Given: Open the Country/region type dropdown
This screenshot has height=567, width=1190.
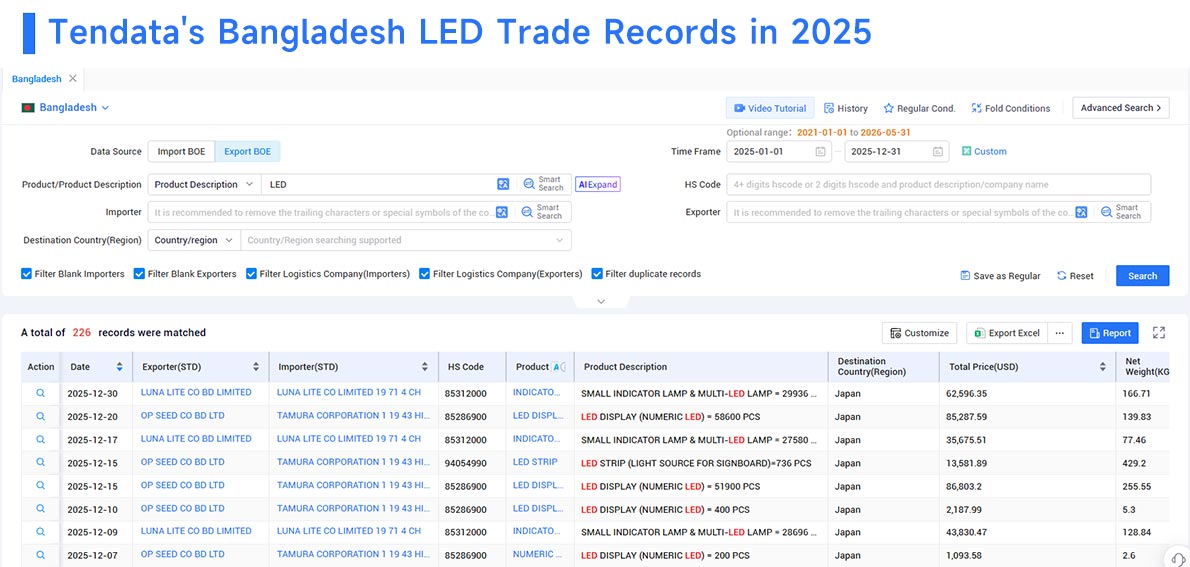Looking at the screenshot, I should (x=194, y=240).
